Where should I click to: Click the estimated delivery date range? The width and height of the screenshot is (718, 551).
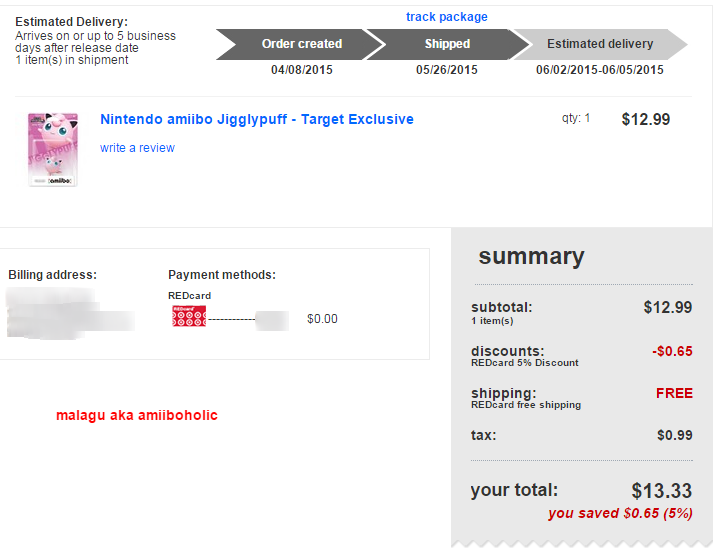pos(599,70)
